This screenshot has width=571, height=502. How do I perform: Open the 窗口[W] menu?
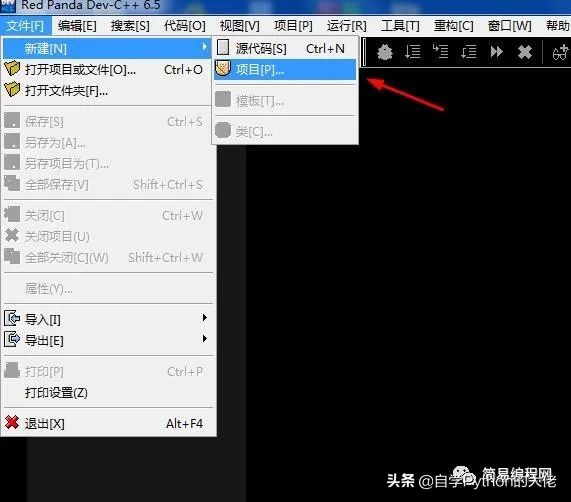pos(509,26)
